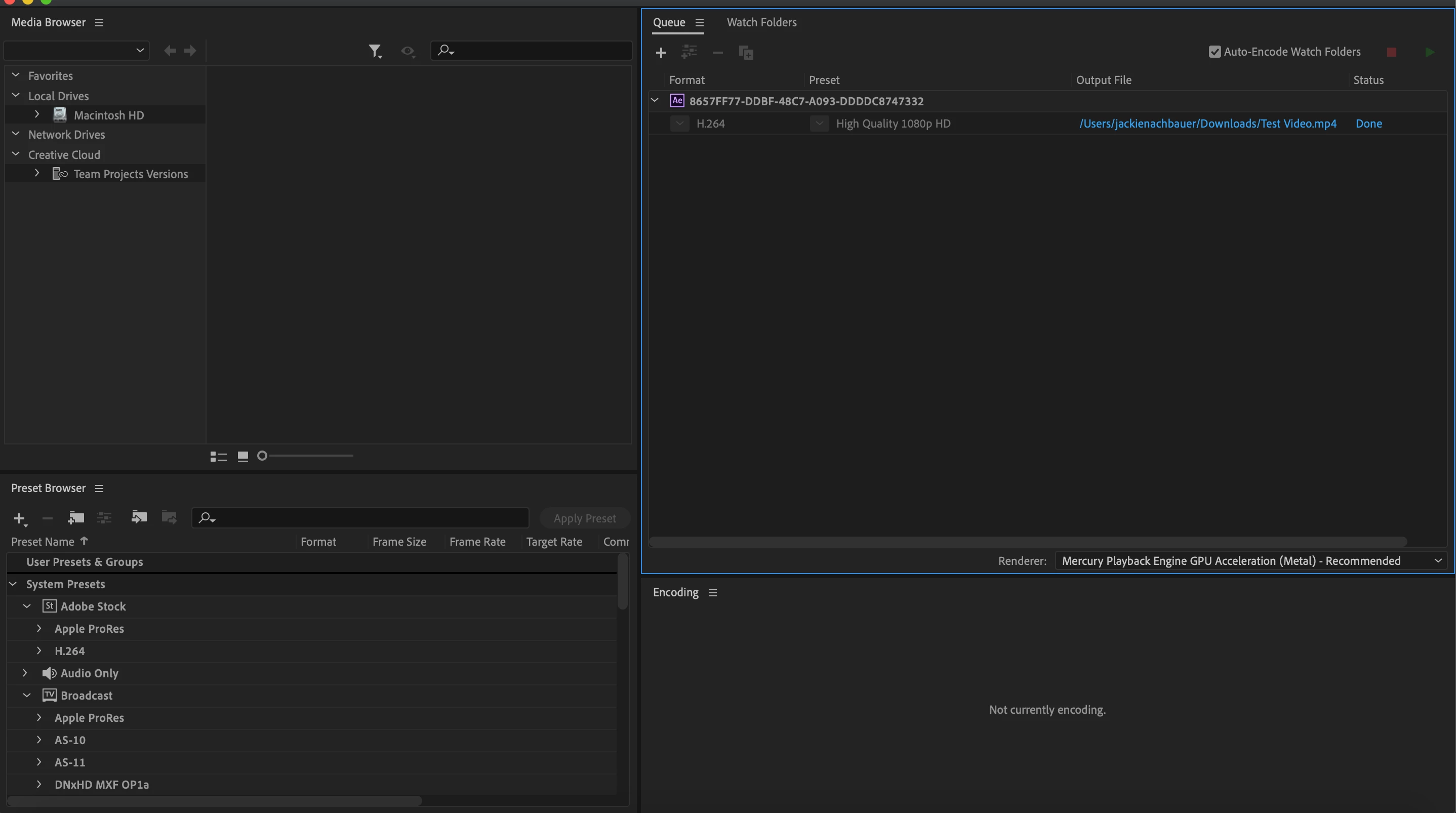The image size is (1456, 813).
Task: Open the High Quality 1080p HD preset dropdown
Action: click(x=819, y=123)
